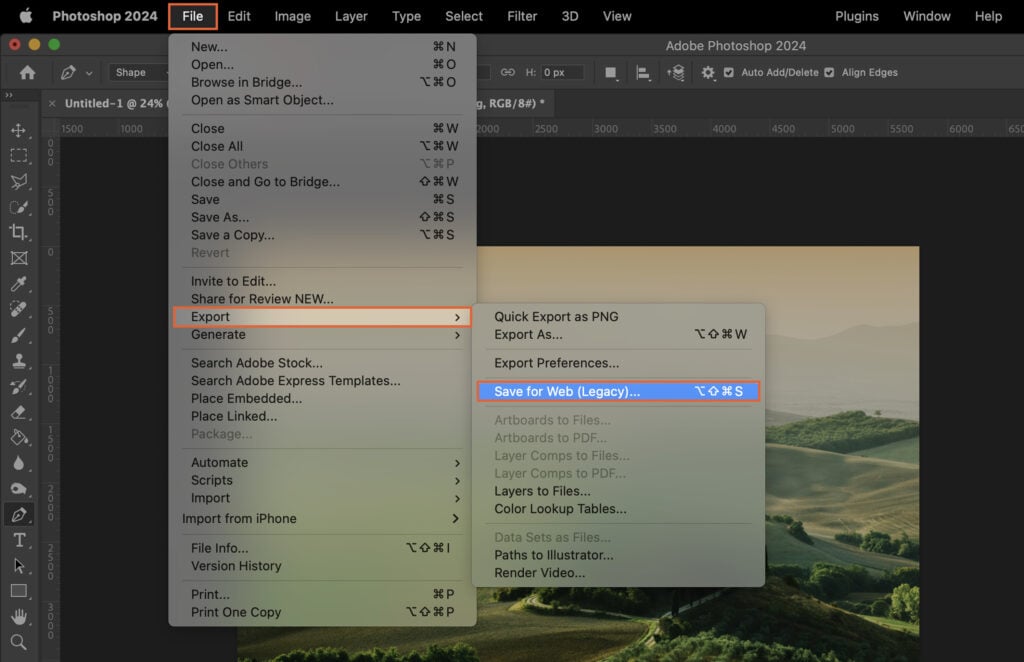
Task: Open the Photoshop Home screen
Action: point(26,72)
